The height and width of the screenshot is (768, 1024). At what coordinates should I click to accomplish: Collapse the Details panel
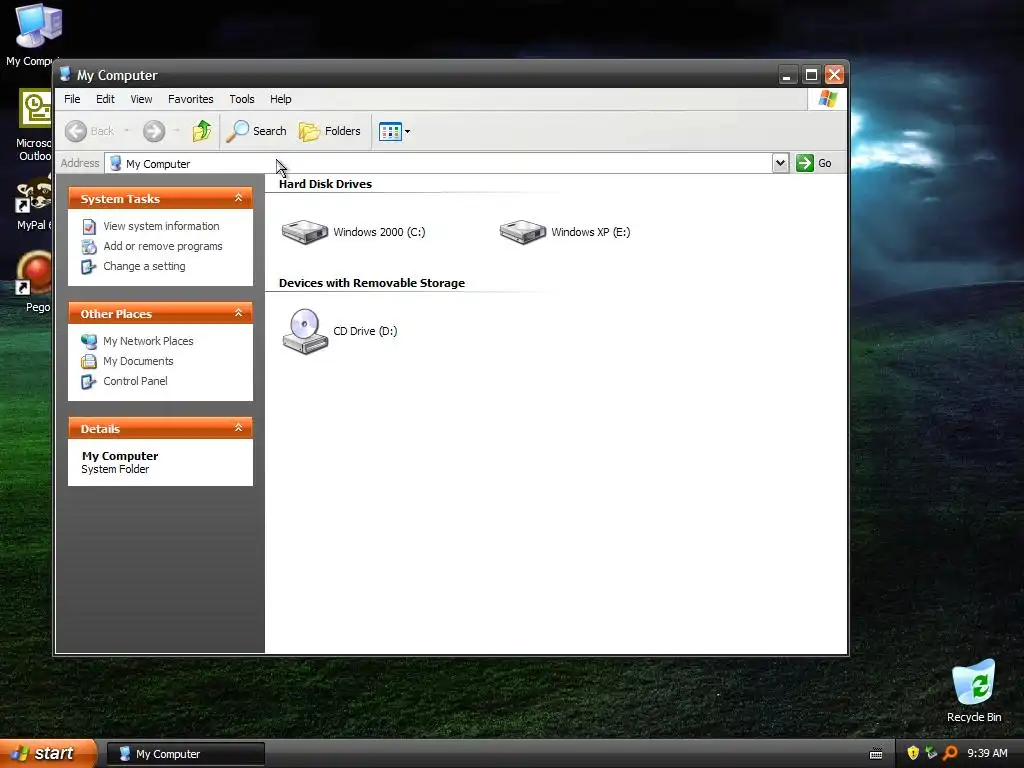[238, 428]
